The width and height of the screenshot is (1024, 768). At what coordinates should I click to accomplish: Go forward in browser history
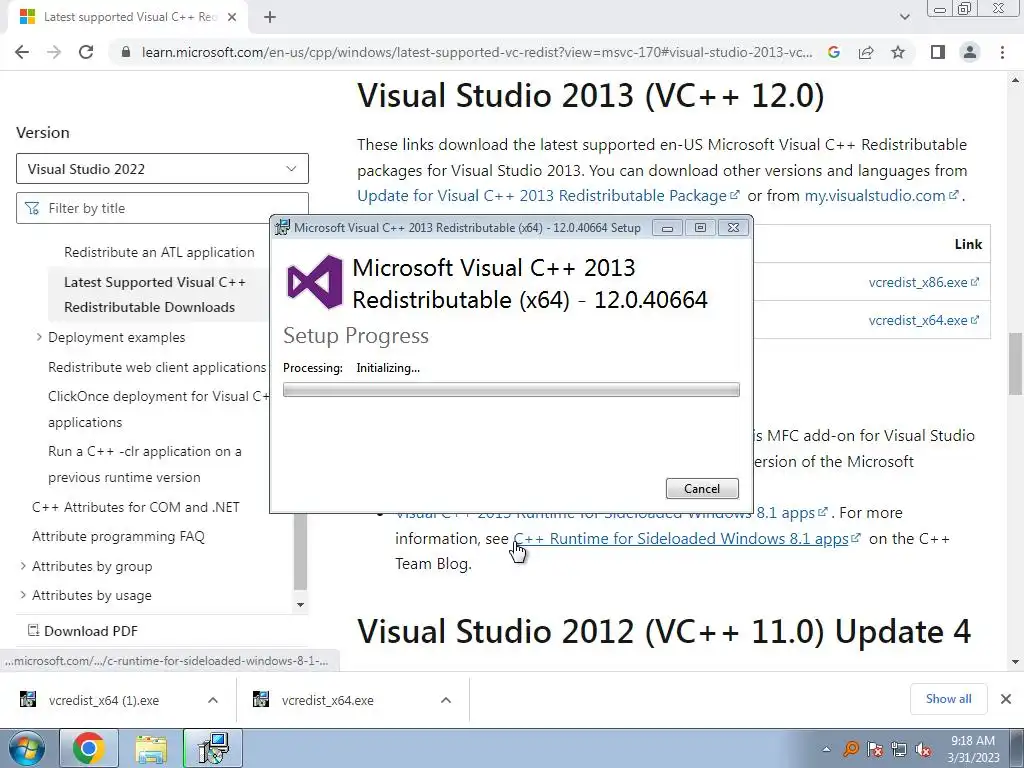tap(54, 52)
